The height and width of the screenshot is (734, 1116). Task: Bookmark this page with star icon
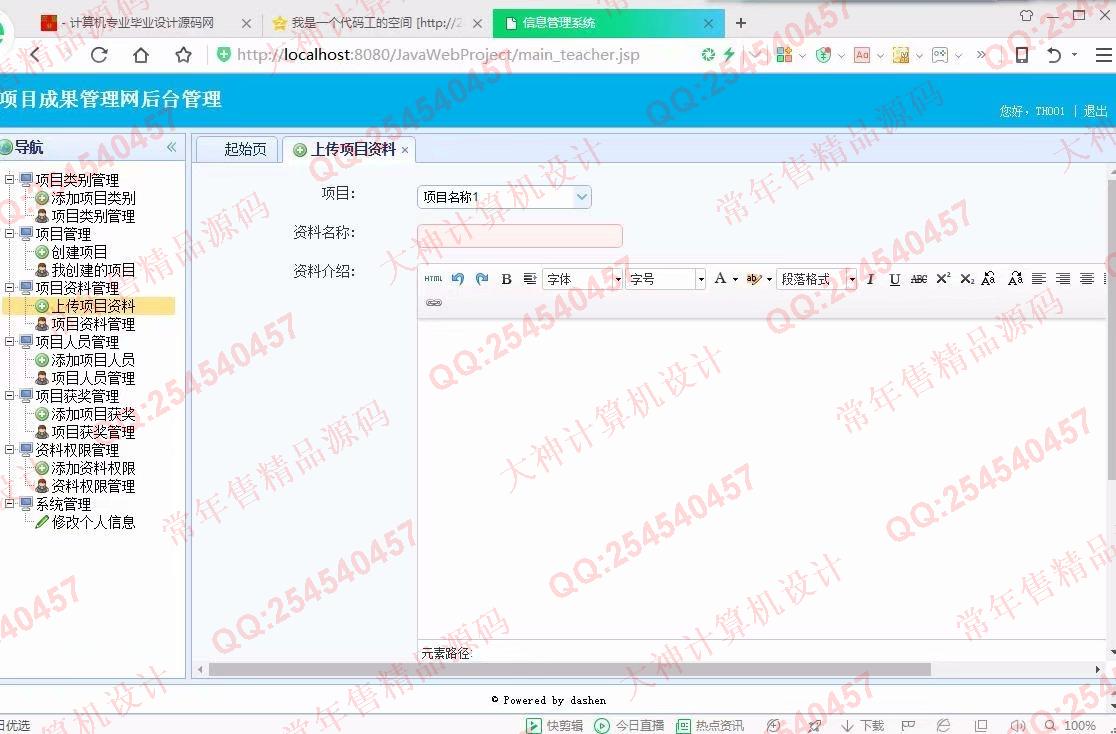[184, 55]
